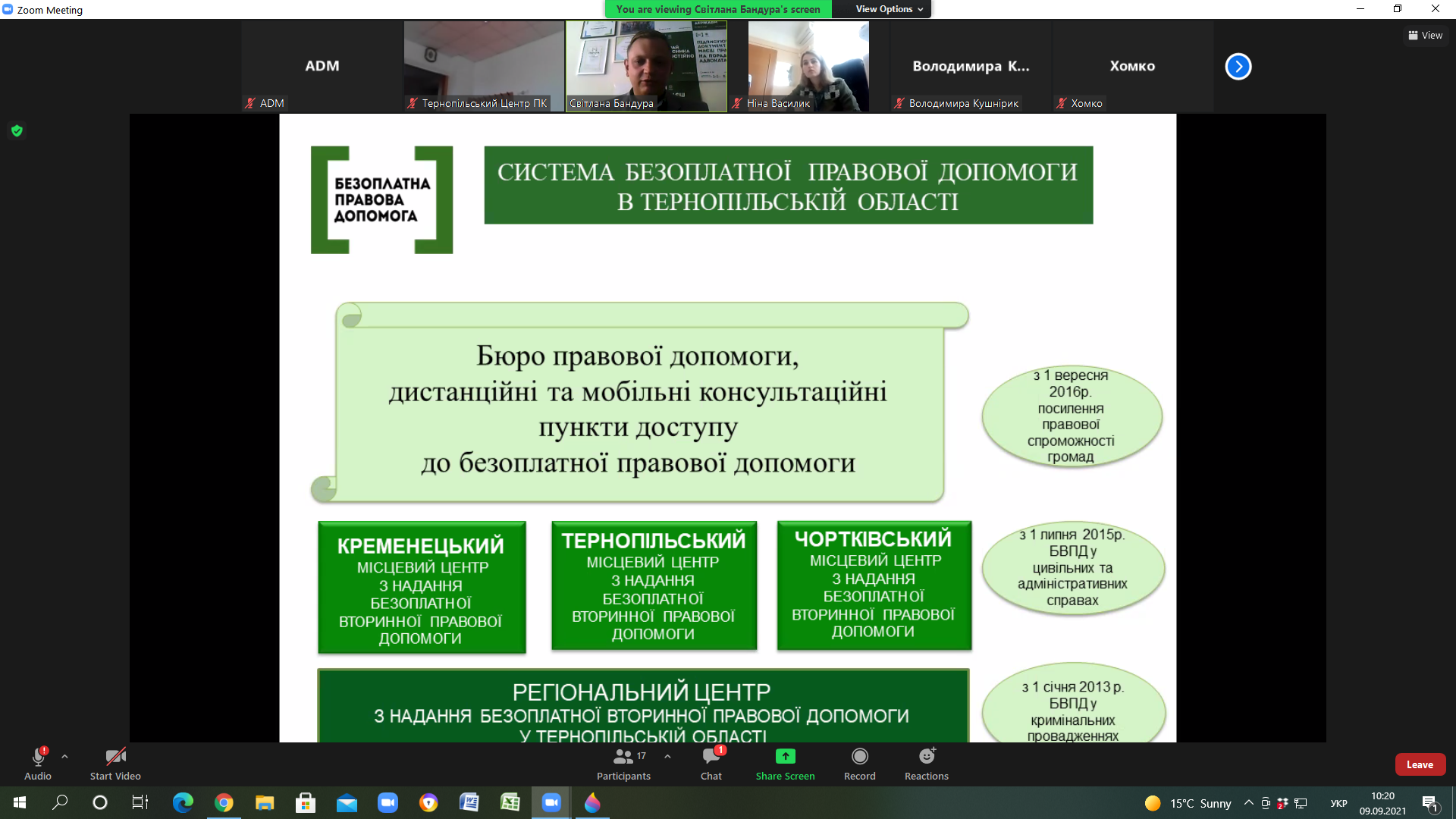Open the weather widget 15°C Sunny
The width and height of the screenshot is (1456, 819).
tap(1188, 803)
